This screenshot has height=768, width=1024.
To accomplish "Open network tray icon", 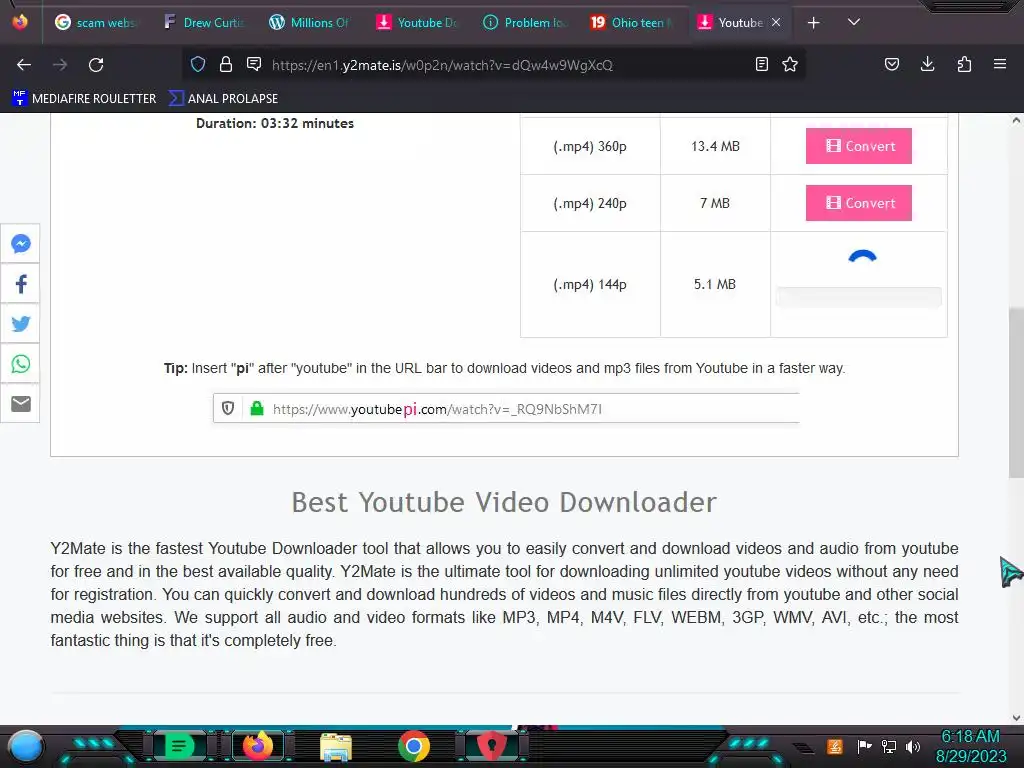I will click(x=889, y=746).
